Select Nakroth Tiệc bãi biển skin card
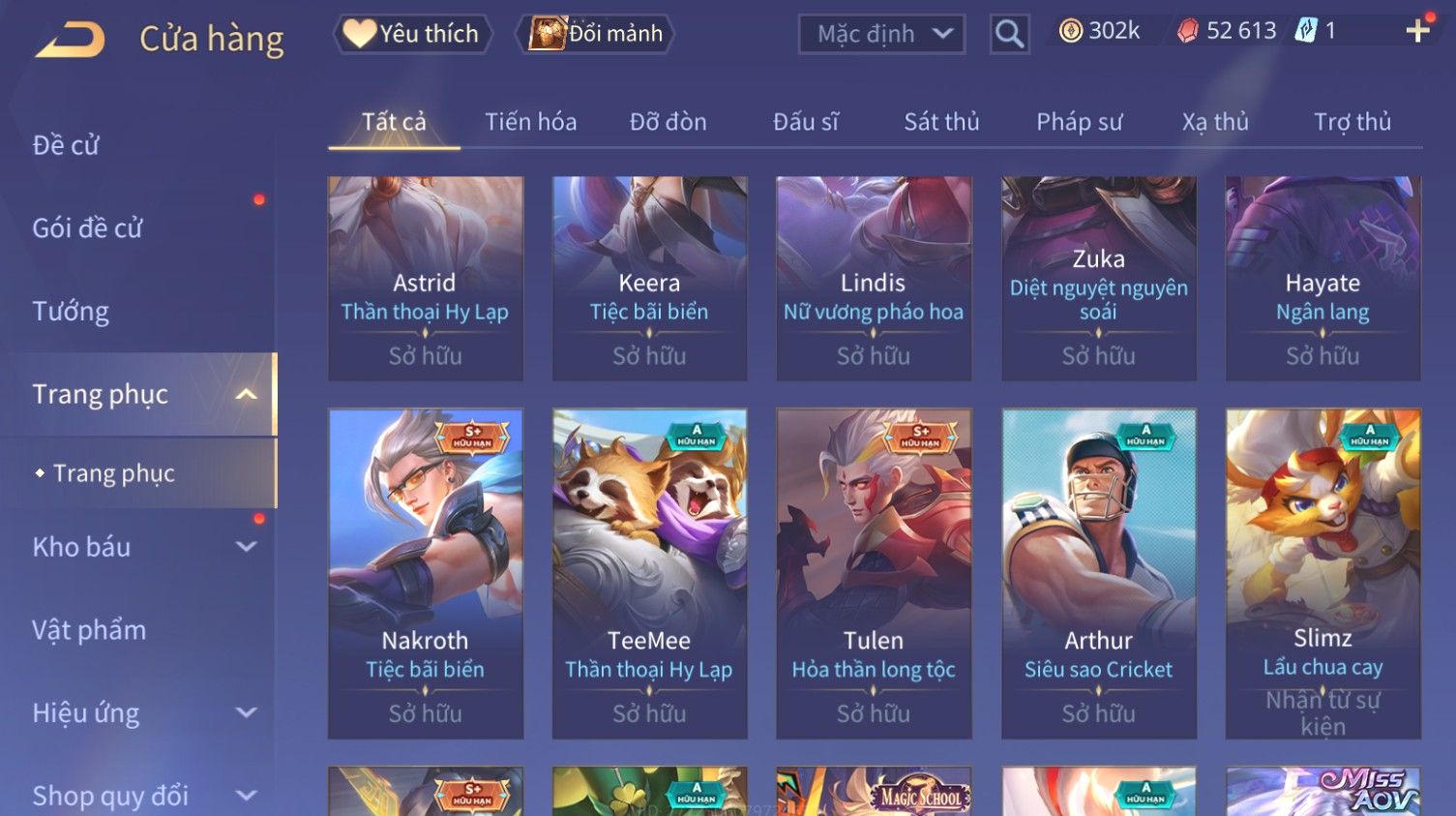This screenshot has height=816, width=1456. 426,573
